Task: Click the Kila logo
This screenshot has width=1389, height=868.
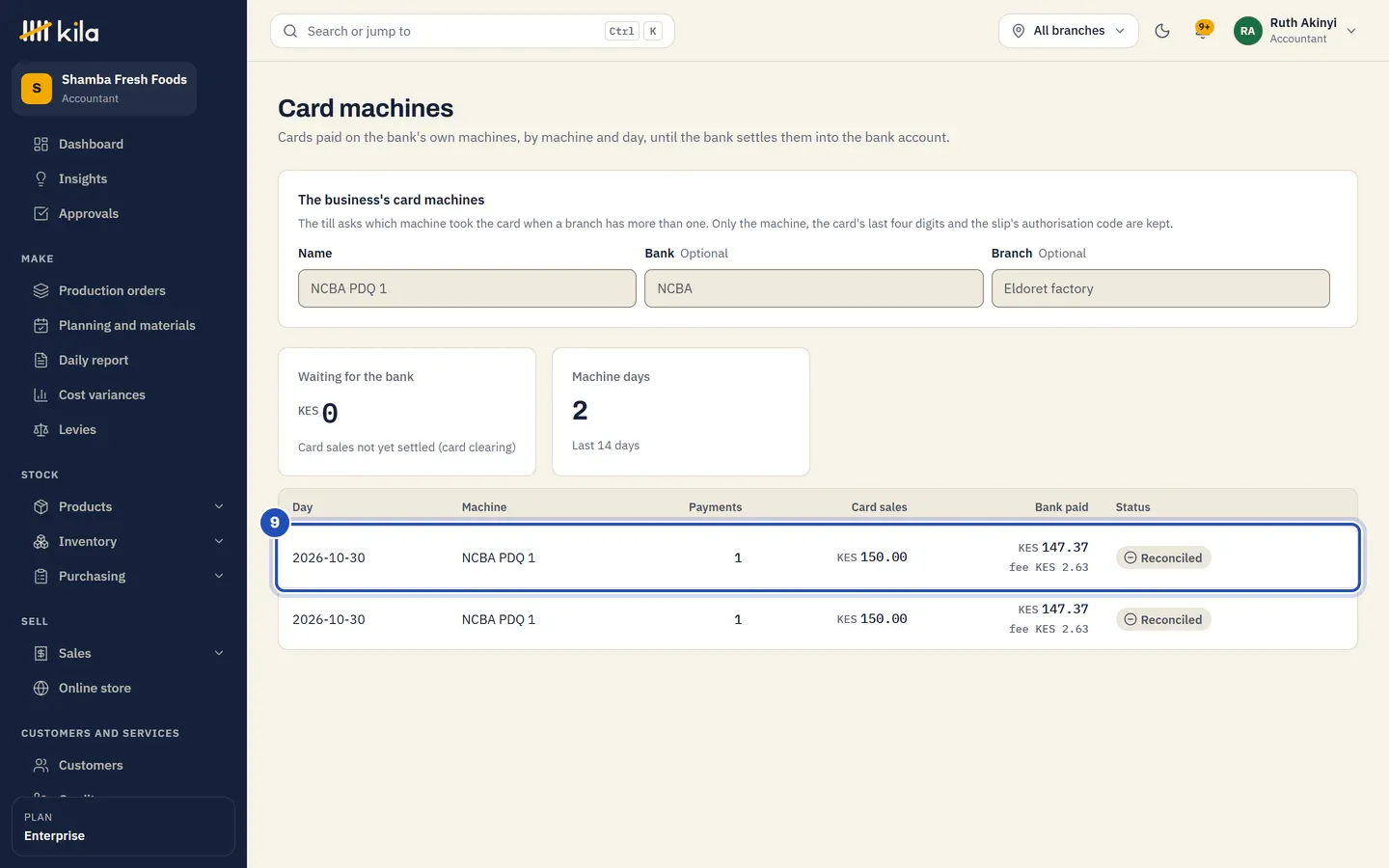Action: 59,31
